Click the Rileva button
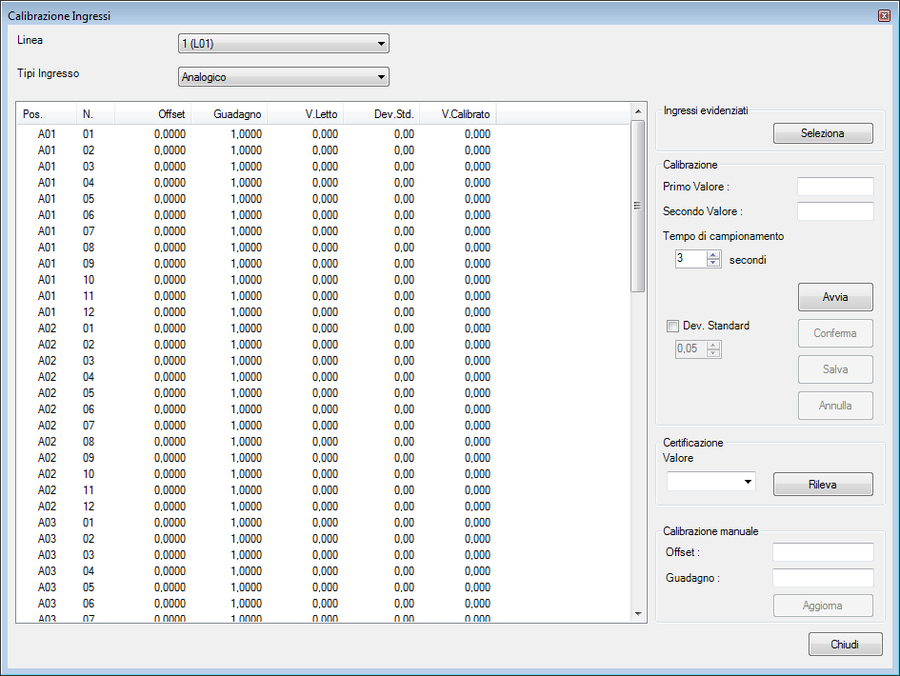900x676 pixels. pyautogui.click(x=822, y=485)
